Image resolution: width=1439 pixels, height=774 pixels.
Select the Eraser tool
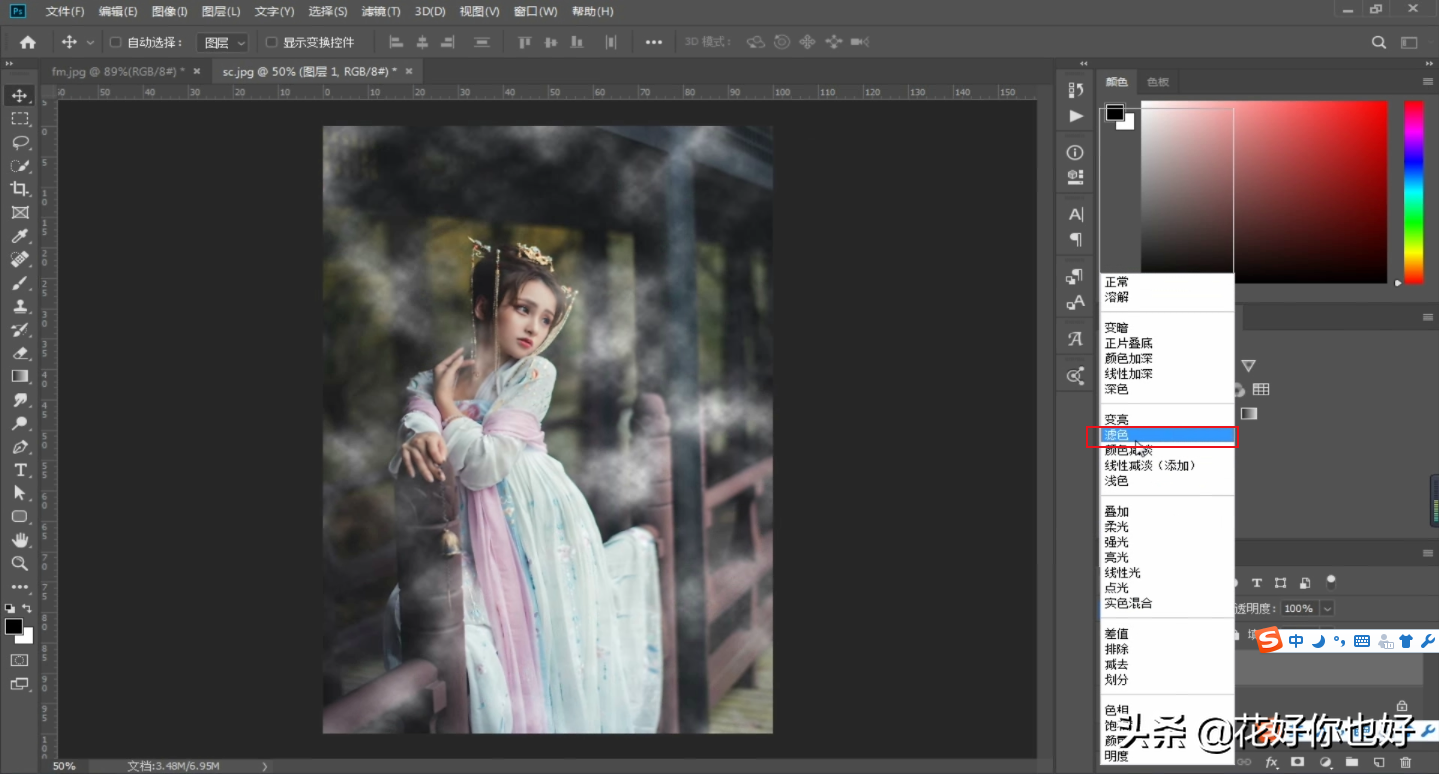click(x=19, y=353)
